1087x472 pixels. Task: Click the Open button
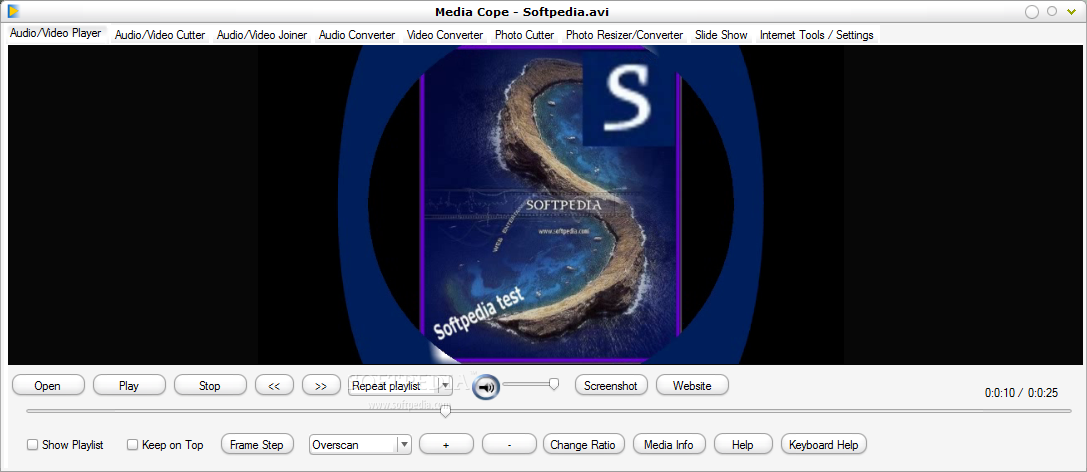coord(48,385)
